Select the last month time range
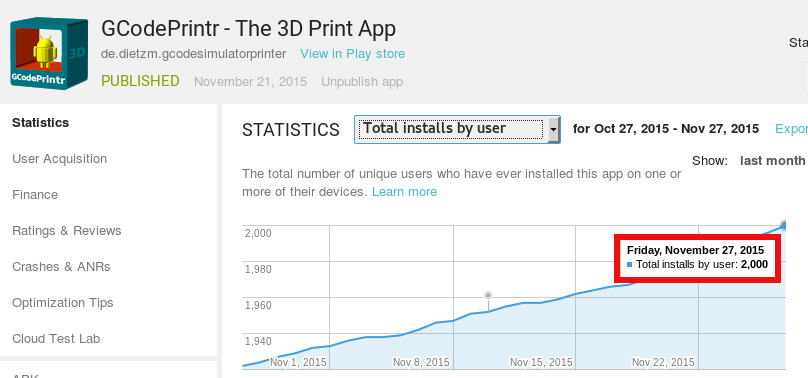 point(772,161)
